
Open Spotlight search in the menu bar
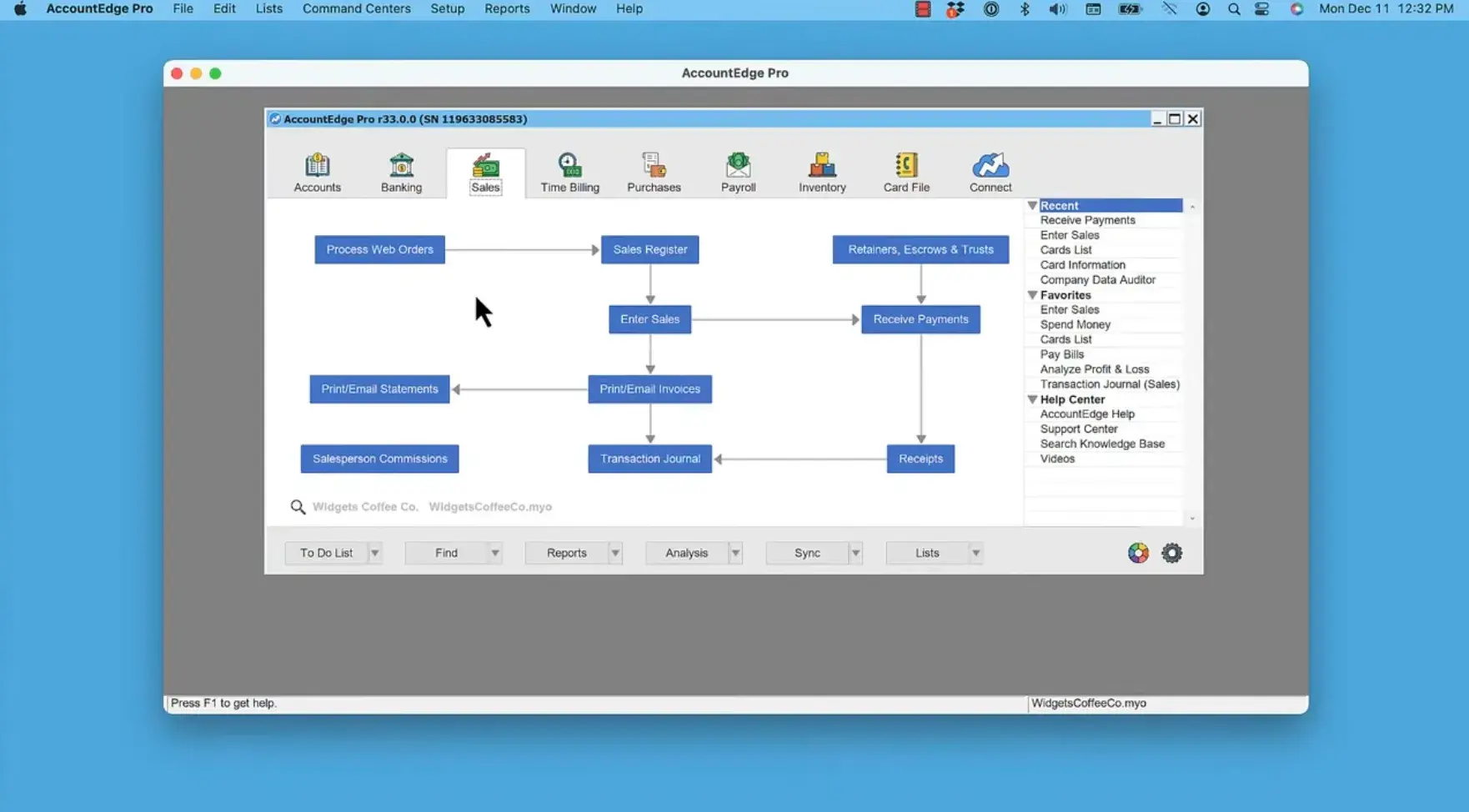tap(1234, 8)
